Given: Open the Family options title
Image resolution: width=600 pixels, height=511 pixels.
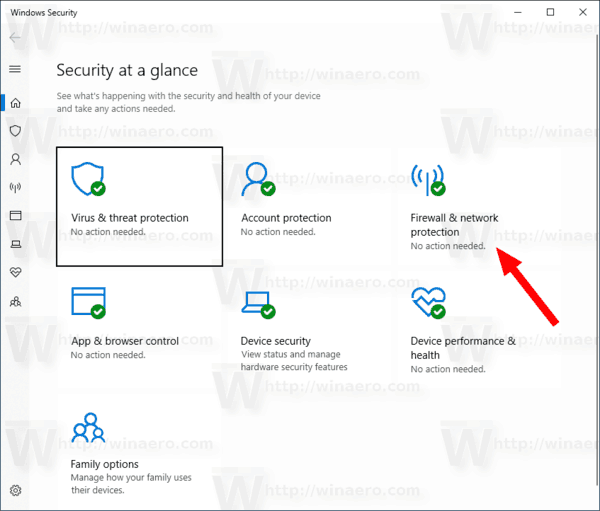Looking at the screenshot, I should (104, 464).
